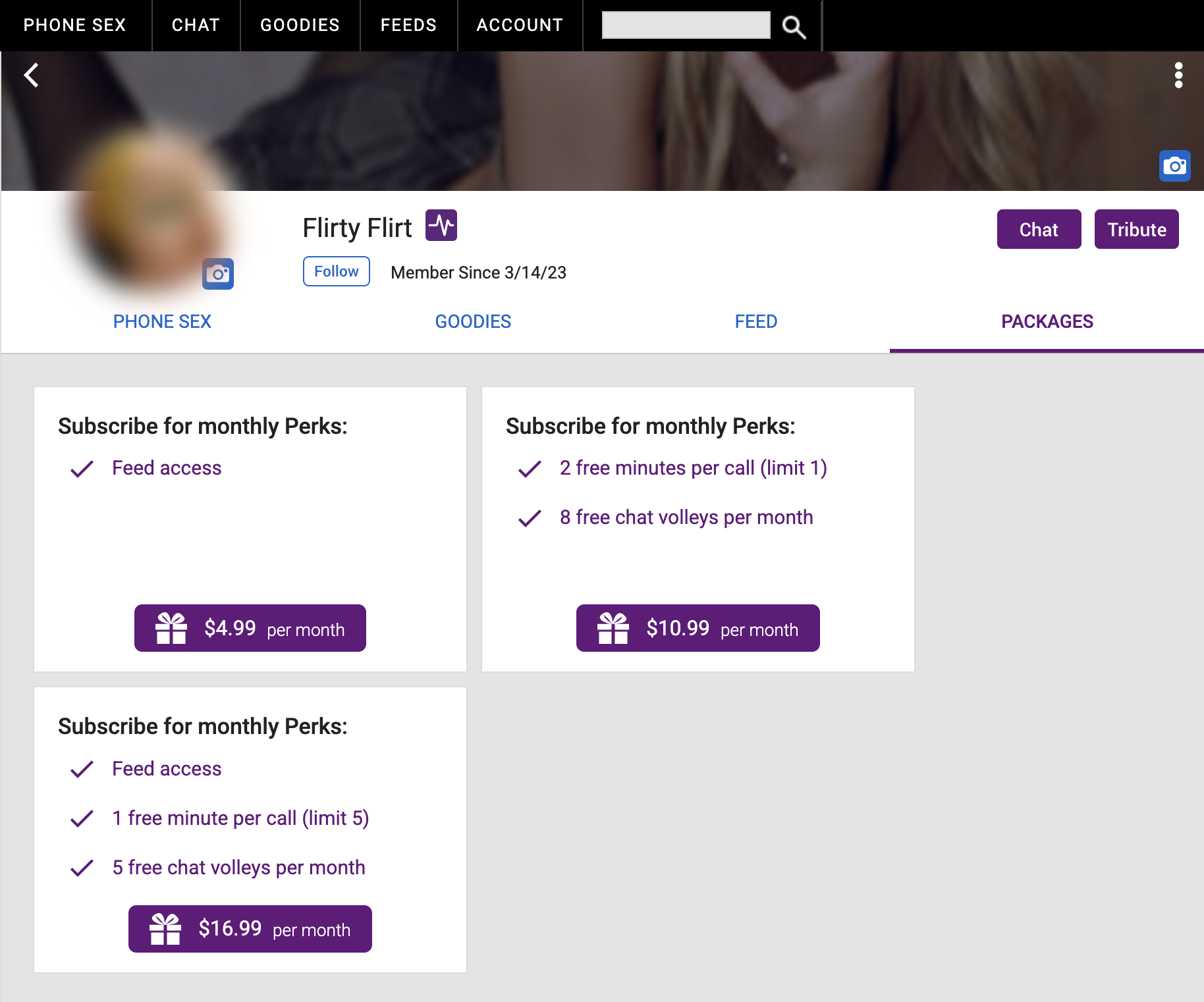This screenshot has width=1204, height=1002.
Task: Focus the search input field
Action: pos(686,25)
